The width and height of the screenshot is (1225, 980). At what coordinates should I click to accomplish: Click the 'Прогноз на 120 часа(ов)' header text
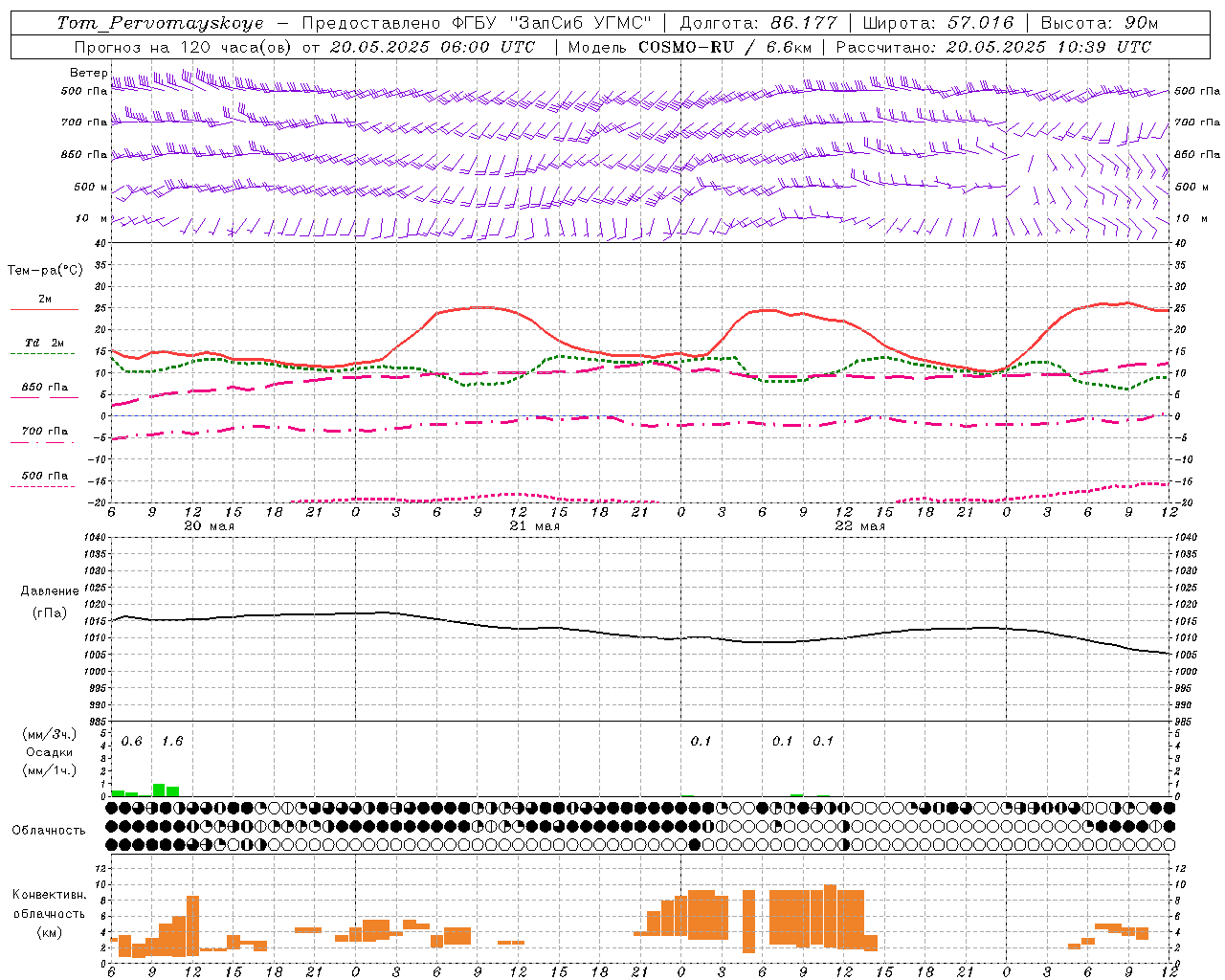184,47
